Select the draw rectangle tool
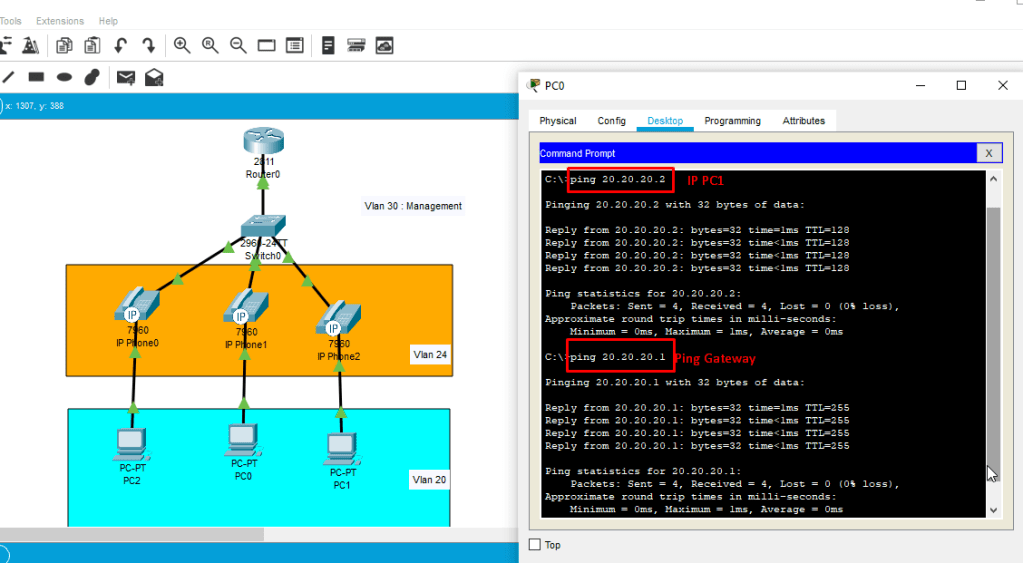Image resolution: width=1023 pixels, height=563 pixels. [36, 77]
